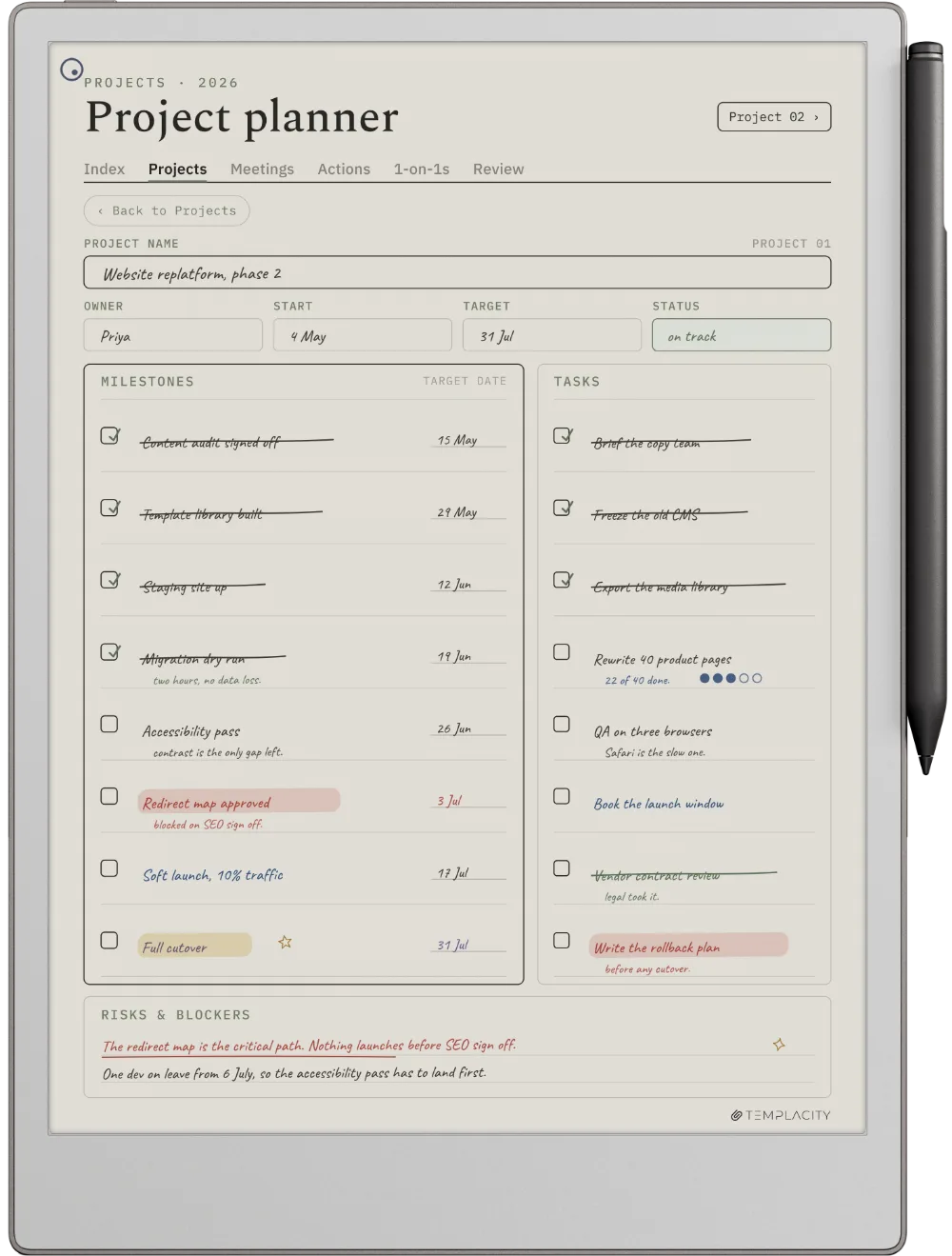The height and width of the screenshot is (1256, 952).
Task: Tap the Risks & Blockers heading
Action: (176, 1015)
